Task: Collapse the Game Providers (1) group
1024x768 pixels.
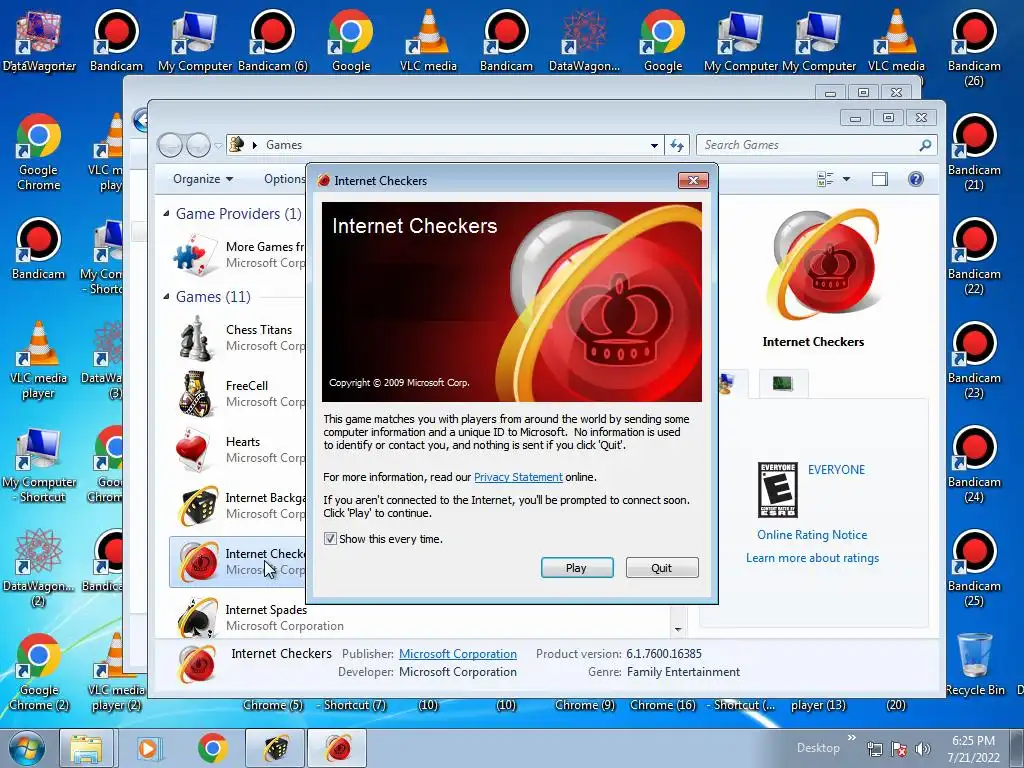Action: click(166, 214)
